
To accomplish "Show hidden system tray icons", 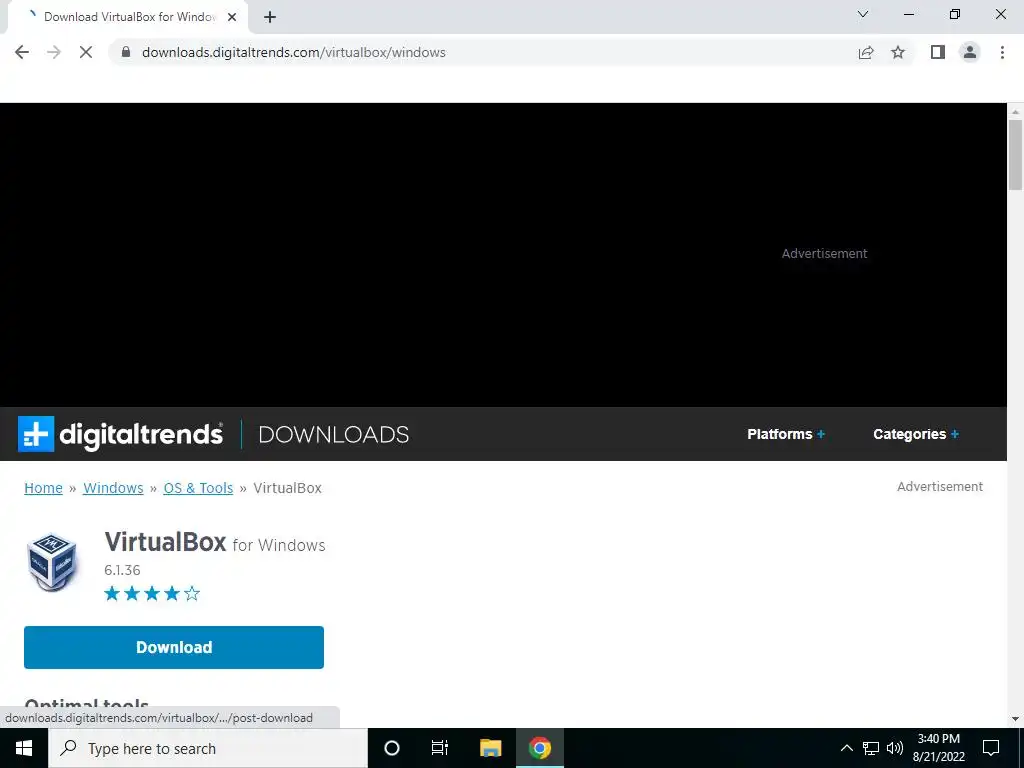I will pyautogui.click(x=846, y=748).
